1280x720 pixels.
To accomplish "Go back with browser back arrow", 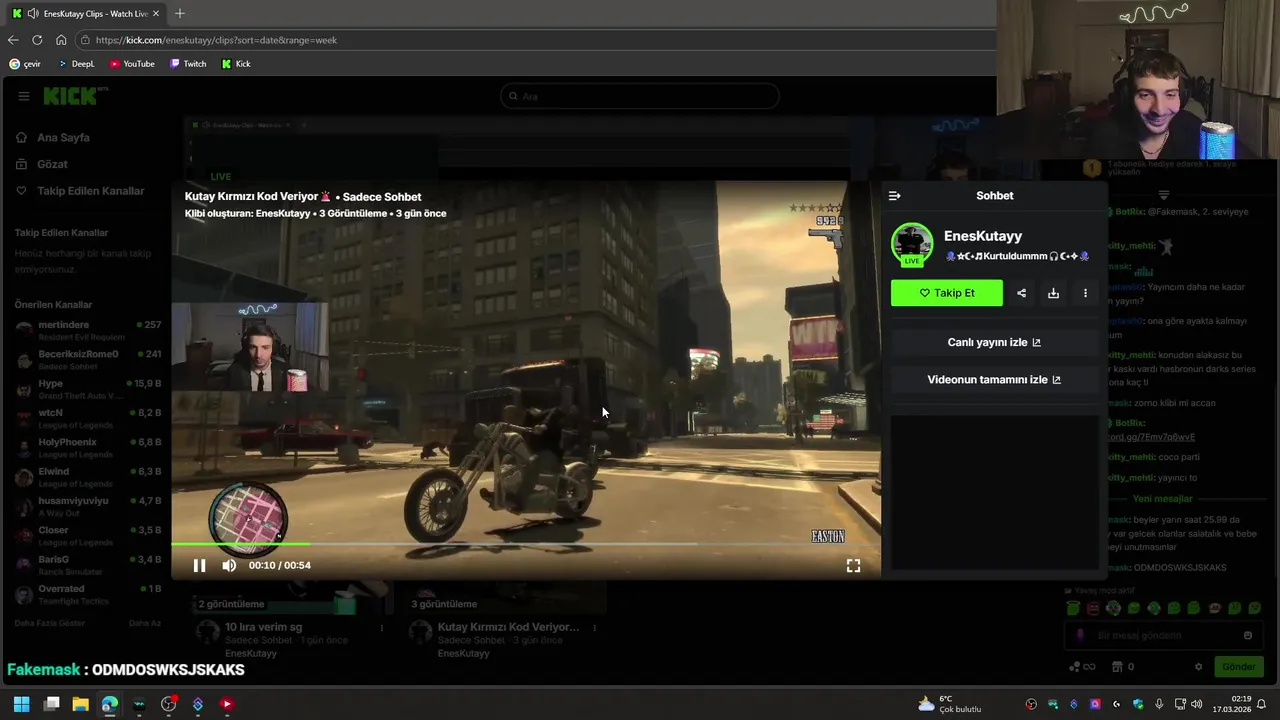I will click(13, 40).
